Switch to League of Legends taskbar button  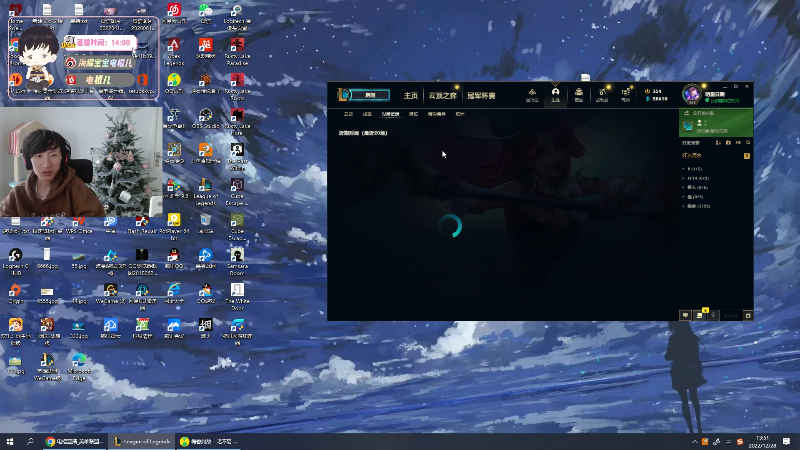142,441
